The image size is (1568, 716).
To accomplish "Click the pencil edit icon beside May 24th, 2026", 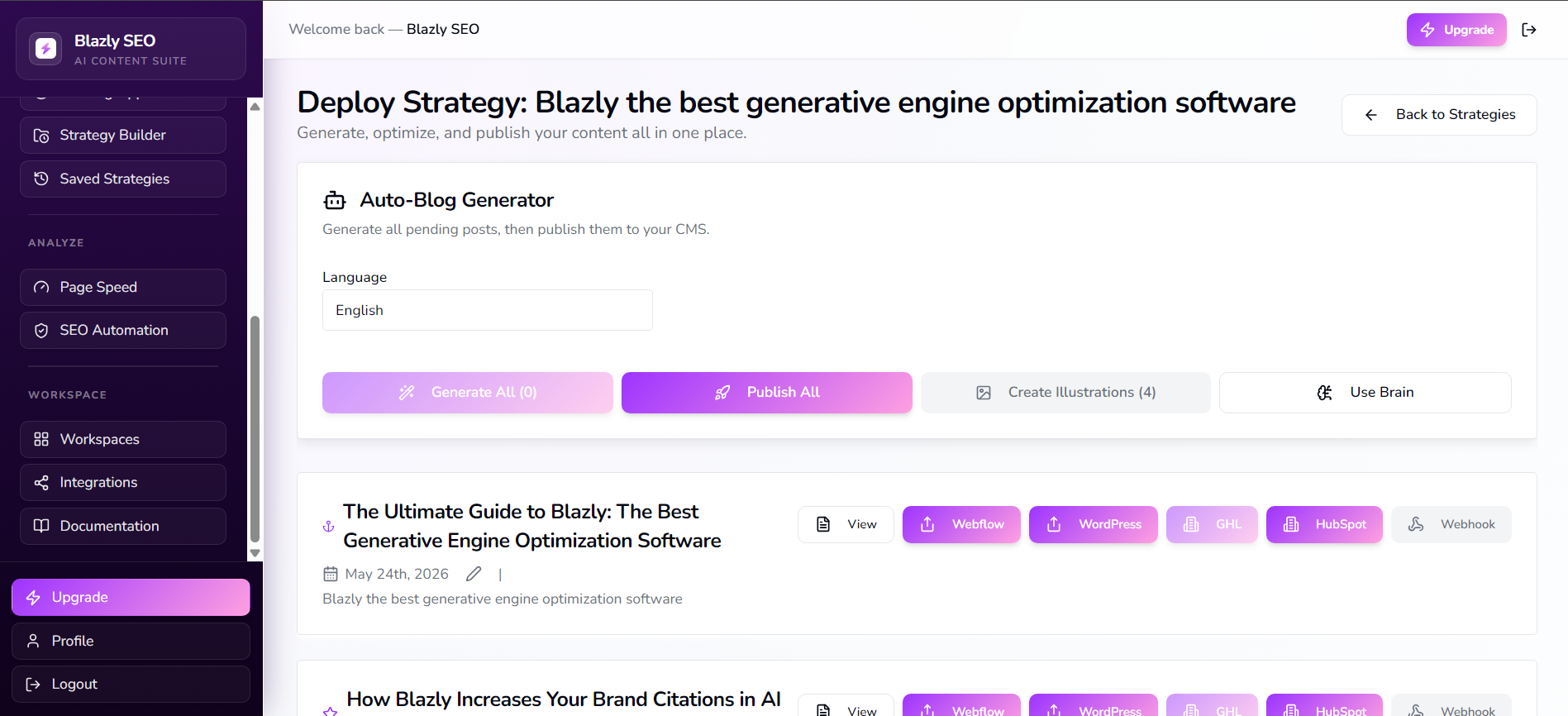I will [x=474, y=574].
